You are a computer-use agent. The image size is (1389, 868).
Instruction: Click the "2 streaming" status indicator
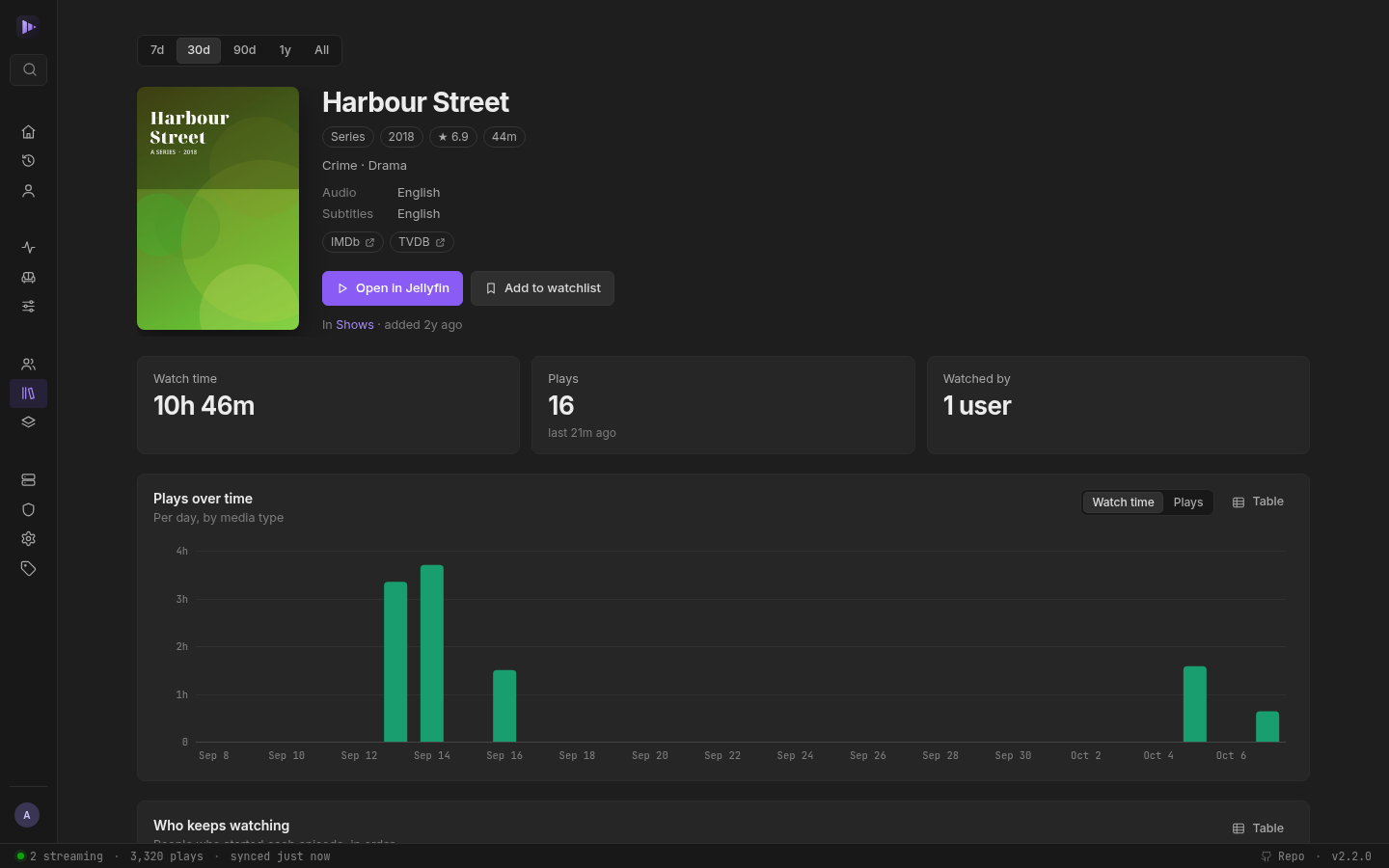coord(60,856)
